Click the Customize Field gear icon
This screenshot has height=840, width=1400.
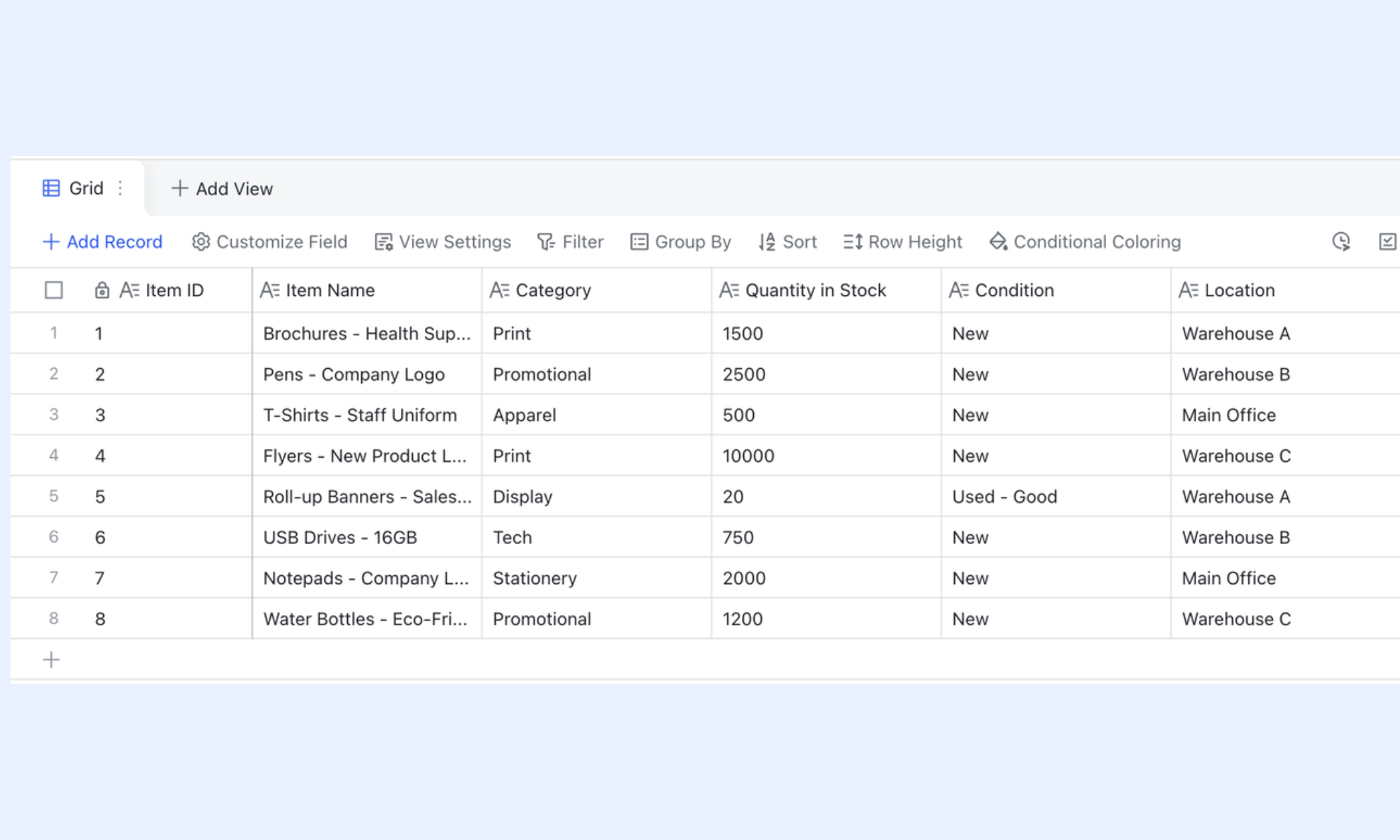(201, 241)
